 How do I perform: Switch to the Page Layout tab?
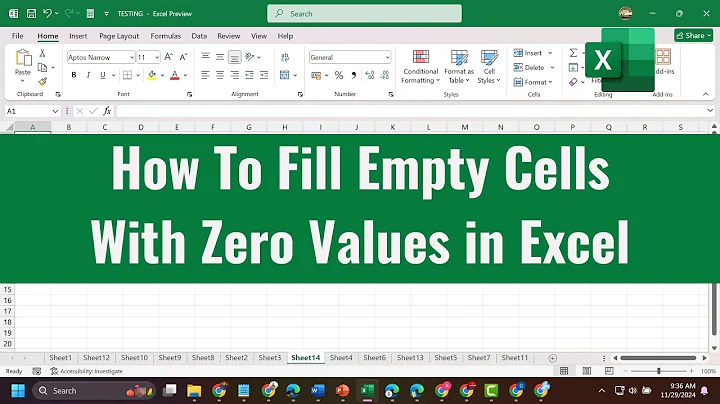click(119, 36)
